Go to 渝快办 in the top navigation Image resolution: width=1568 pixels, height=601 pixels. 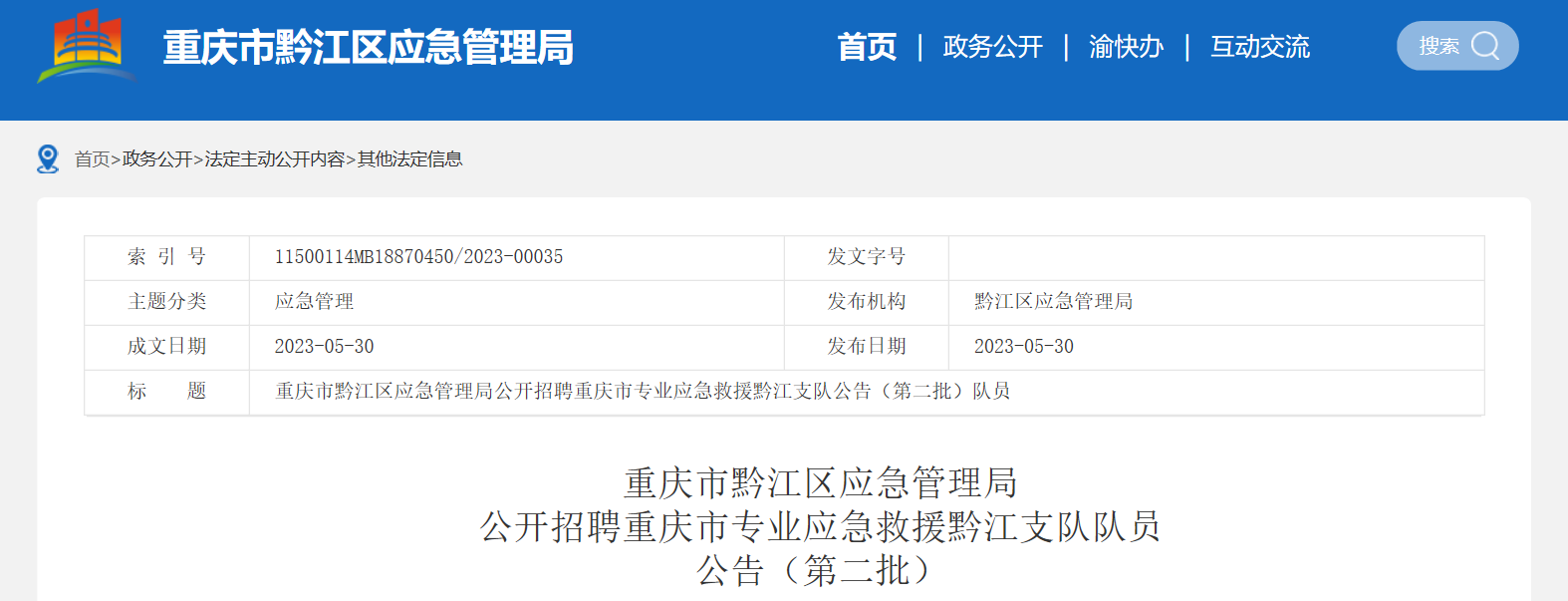point(1126,47)
